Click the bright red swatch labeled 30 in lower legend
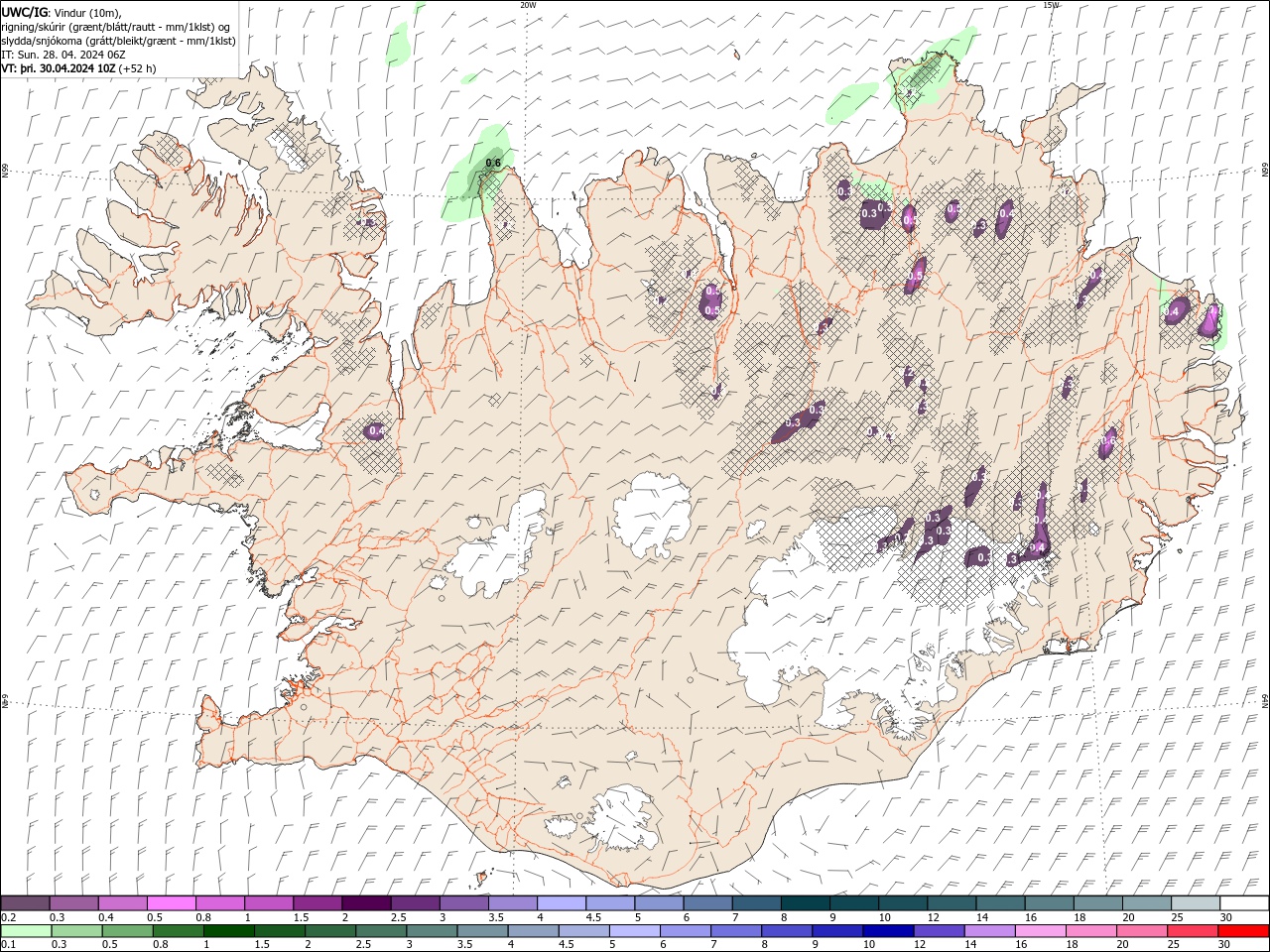1270x952 pixels. tap(1242, 931)
